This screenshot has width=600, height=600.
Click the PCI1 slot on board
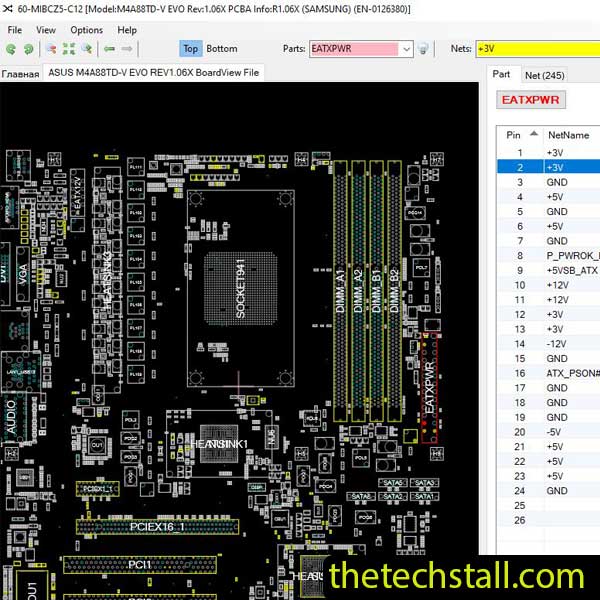pyautogui.click(x=140, y=565)
